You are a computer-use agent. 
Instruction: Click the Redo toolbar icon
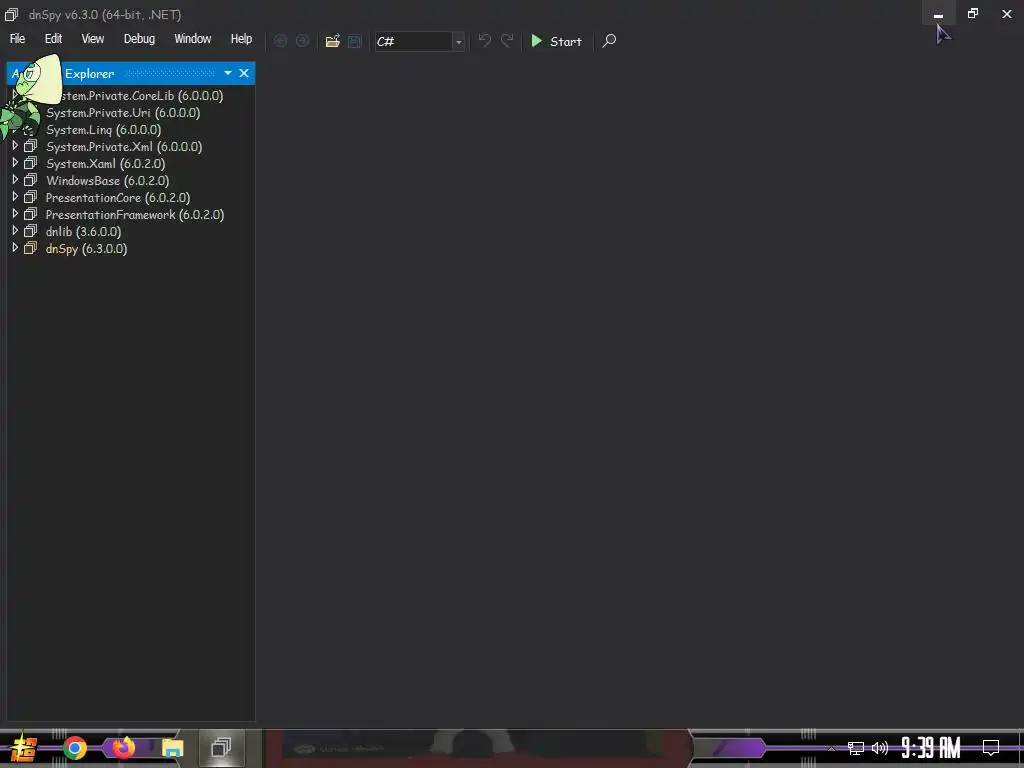(x=507, y=40)
